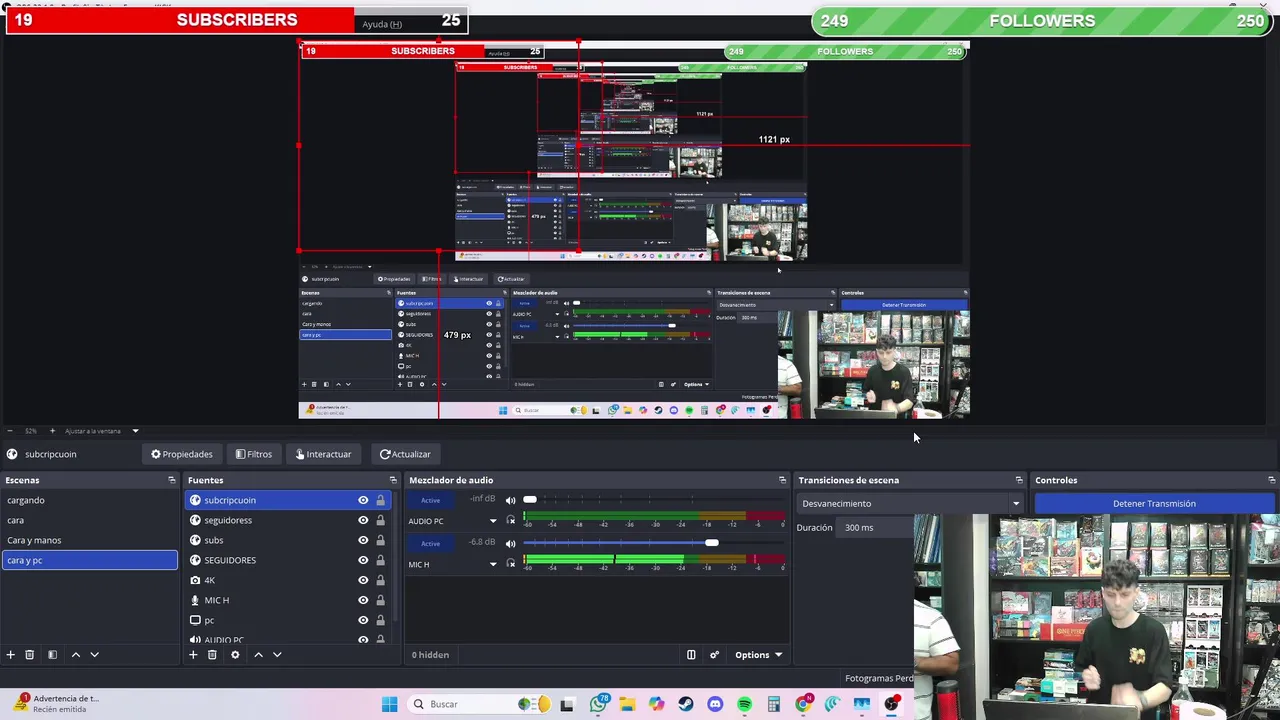
Task: Undock the Fuentes panel
Action: point(392,480)
